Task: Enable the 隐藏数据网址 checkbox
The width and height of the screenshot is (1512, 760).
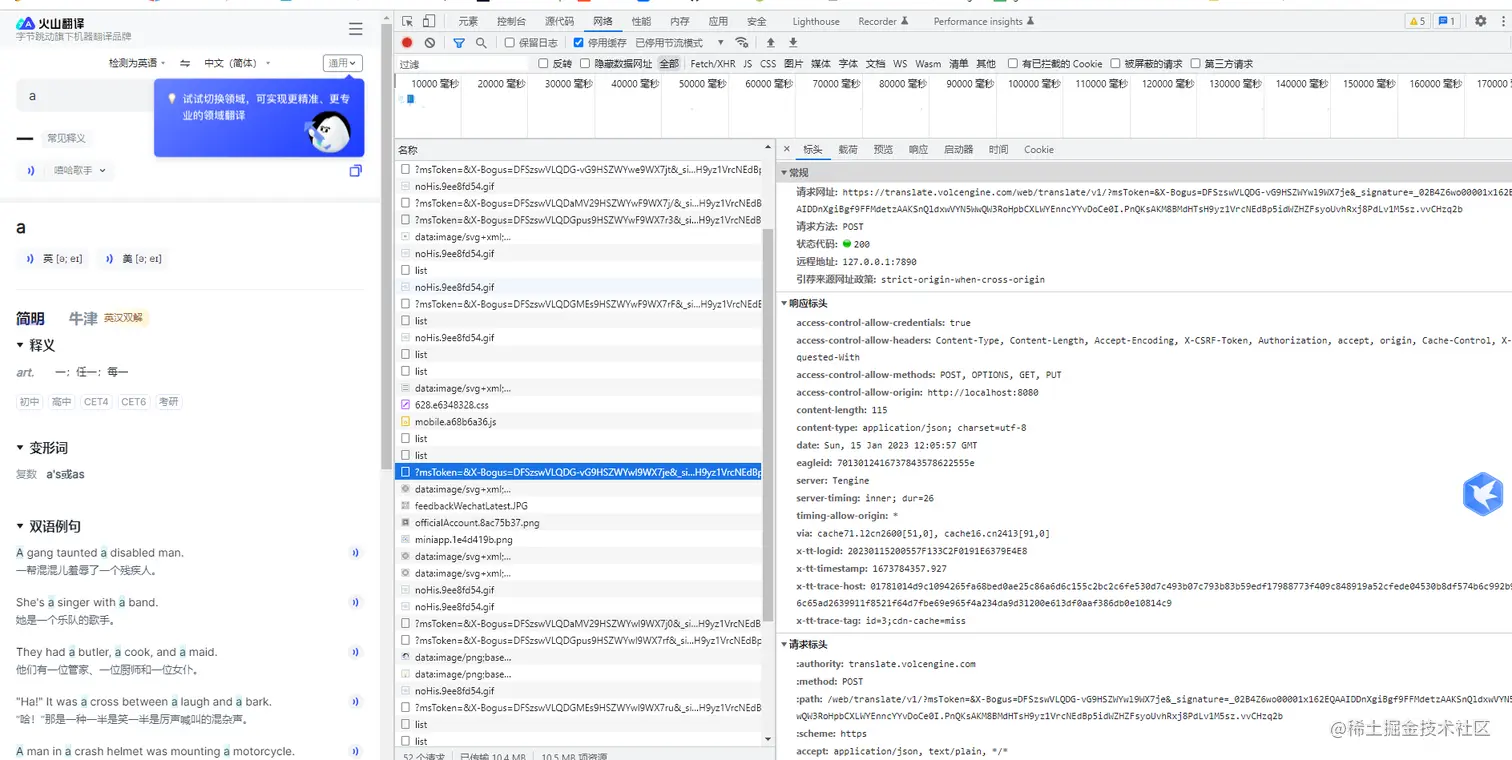Action: (x=585, y=64)
